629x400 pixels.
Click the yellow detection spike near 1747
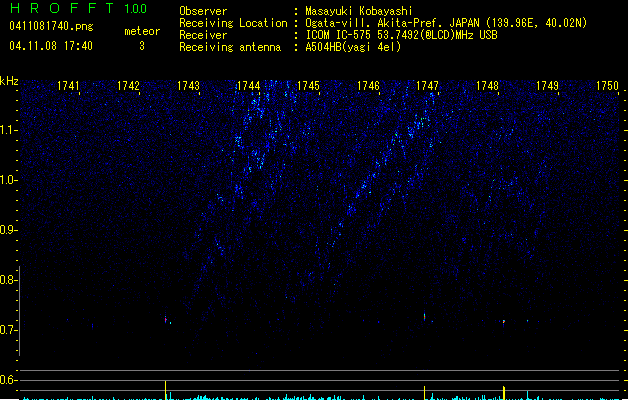click(424, 392)
